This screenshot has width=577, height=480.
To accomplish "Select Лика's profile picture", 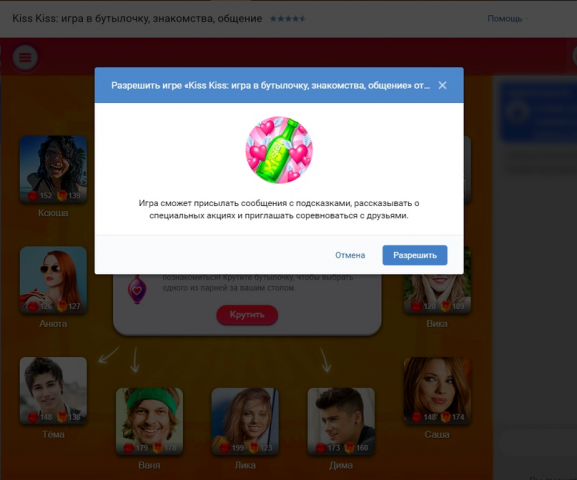I will [x=245, y=421].
